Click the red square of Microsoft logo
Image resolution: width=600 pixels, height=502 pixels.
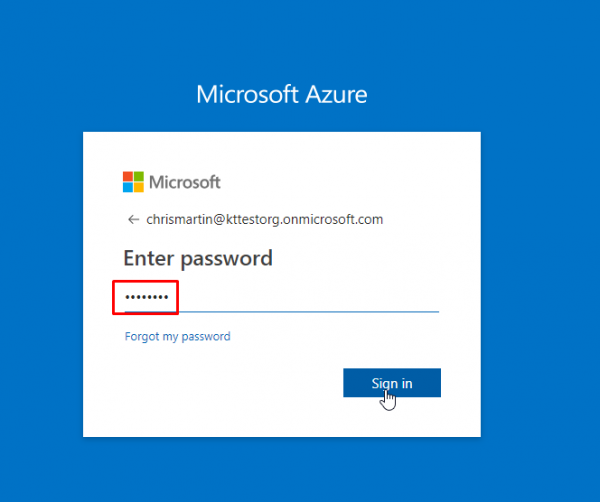tap(128, 176)
